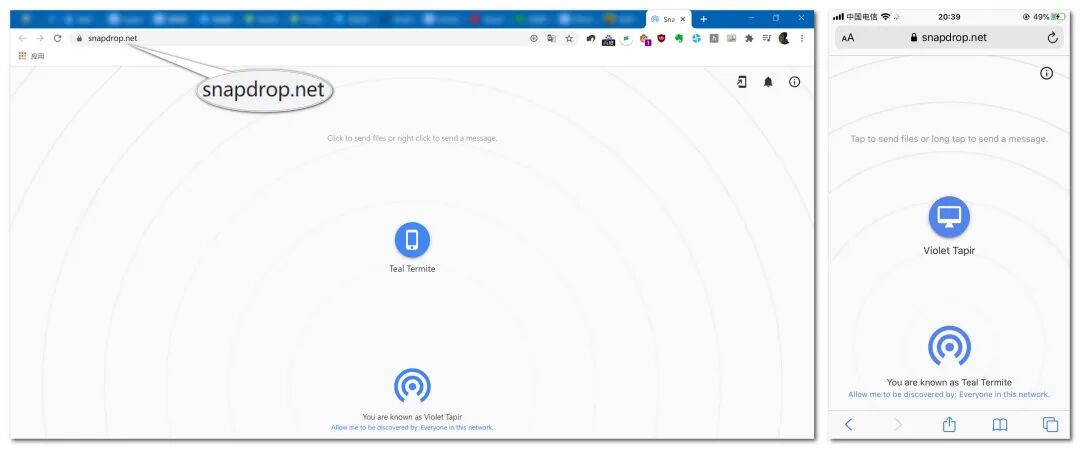Viewport: 1080px width, 449px height.
Task: Tap the 'Violet Tapir' device name label
Action: 949,251
